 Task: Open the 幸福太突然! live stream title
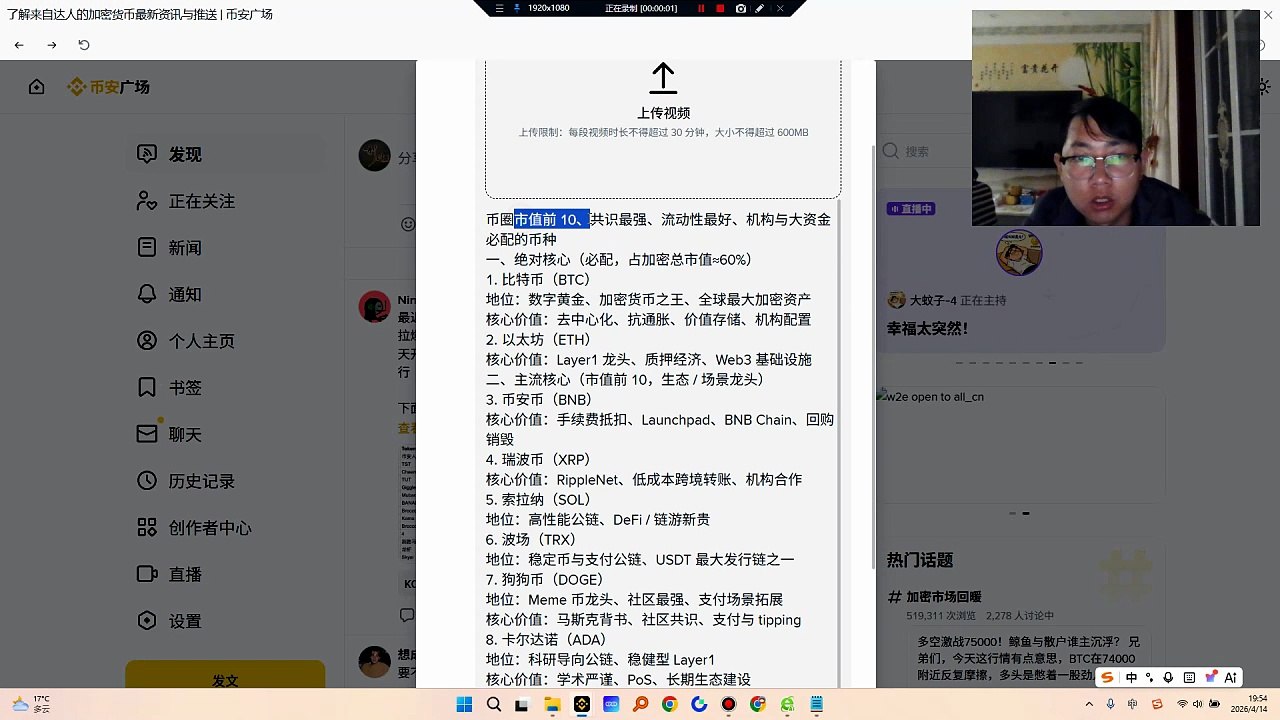[927, 328]
